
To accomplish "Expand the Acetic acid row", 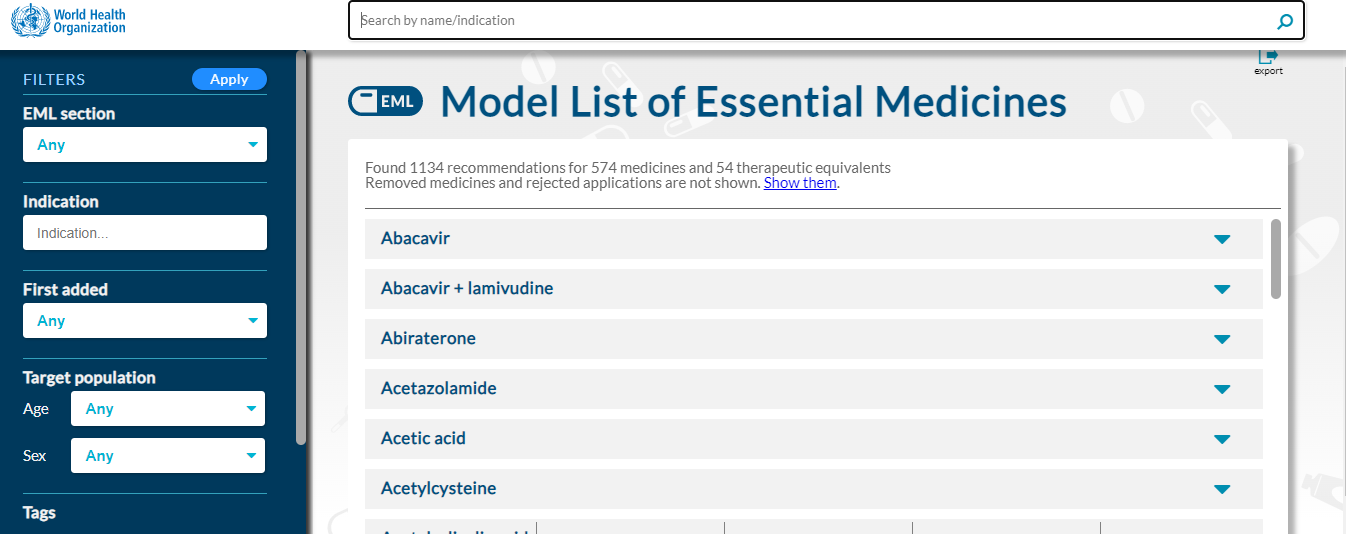I will tap(1221, 439).
